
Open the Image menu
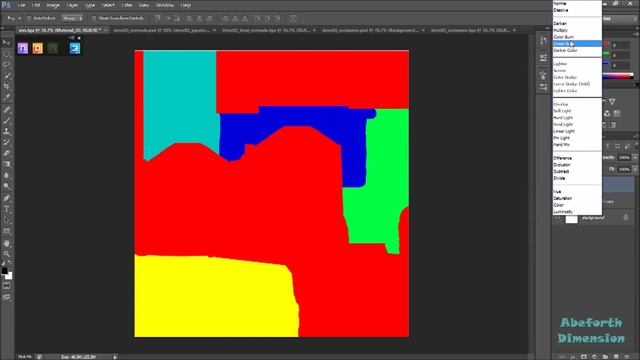click(x=53, y=5)
